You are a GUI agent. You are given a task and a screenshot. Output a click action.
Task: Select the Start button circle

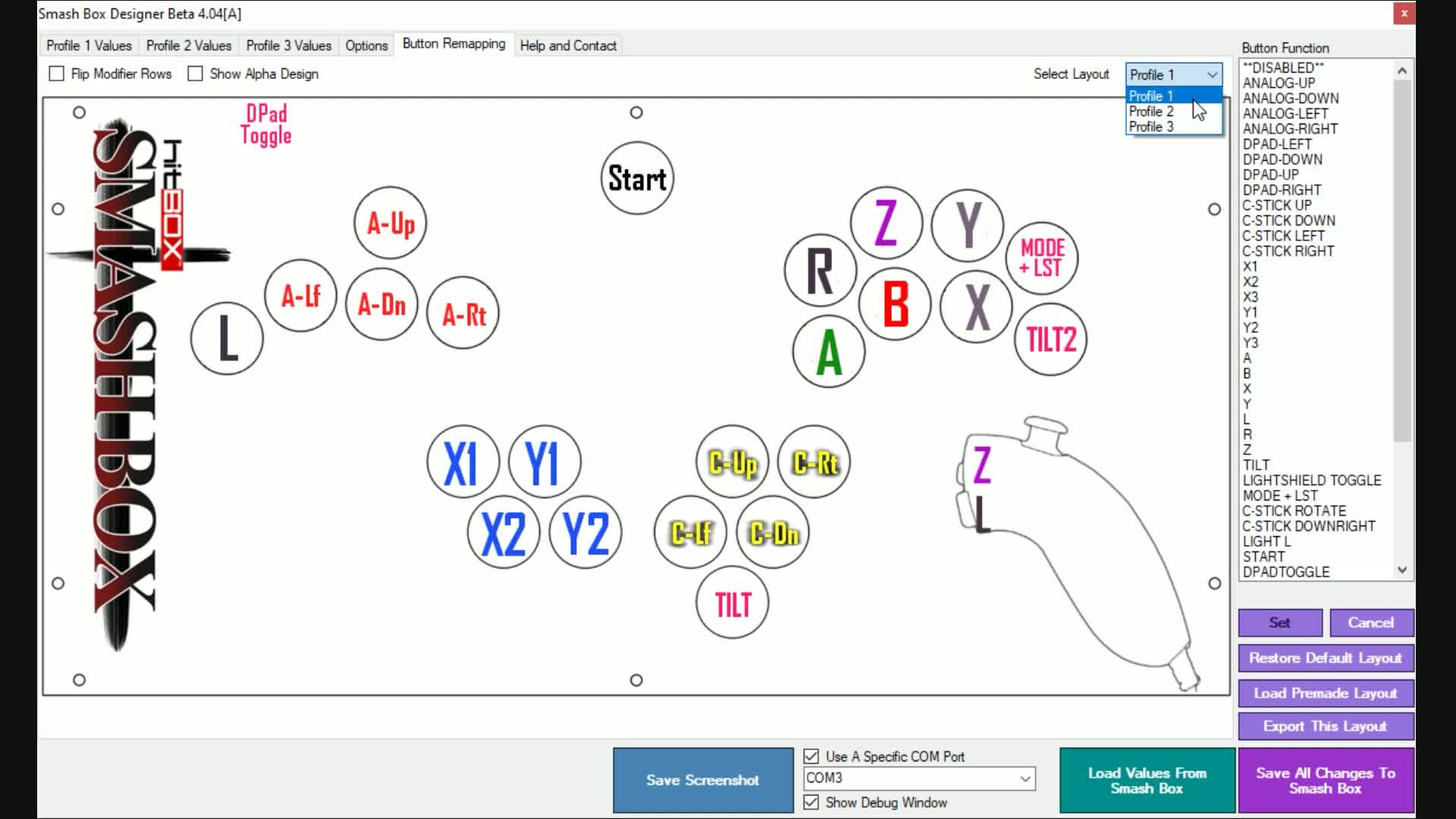point(637,178)
